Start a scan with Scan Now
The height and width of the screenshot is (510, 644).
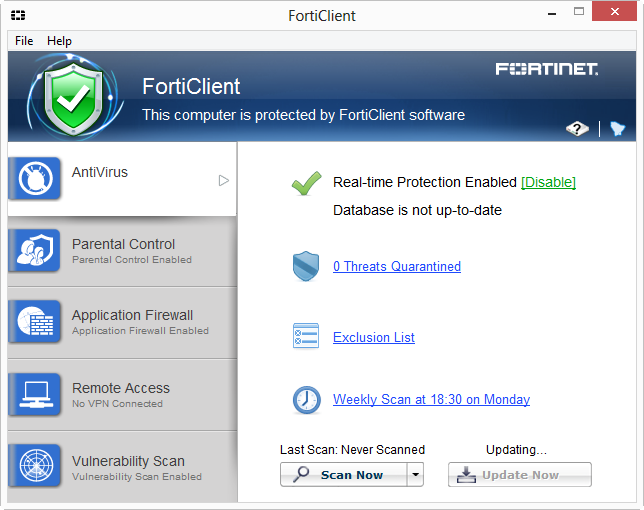(x=343, y=475)
